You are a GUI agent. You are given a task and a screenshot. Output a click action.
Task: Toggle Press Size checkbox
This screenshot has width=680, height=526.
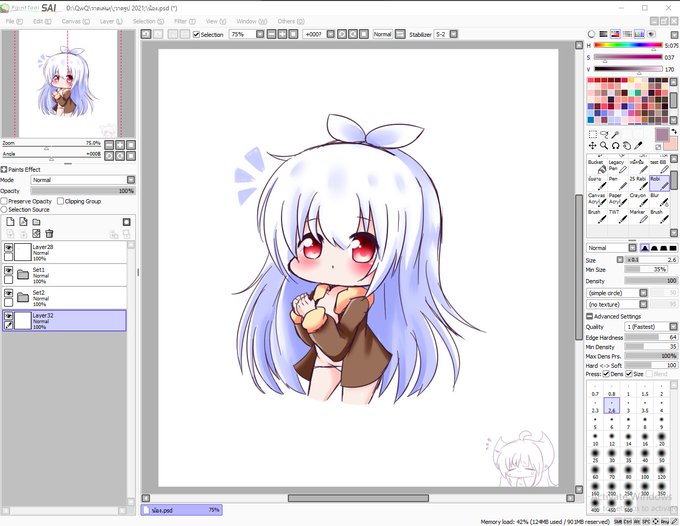coord(629,374)
